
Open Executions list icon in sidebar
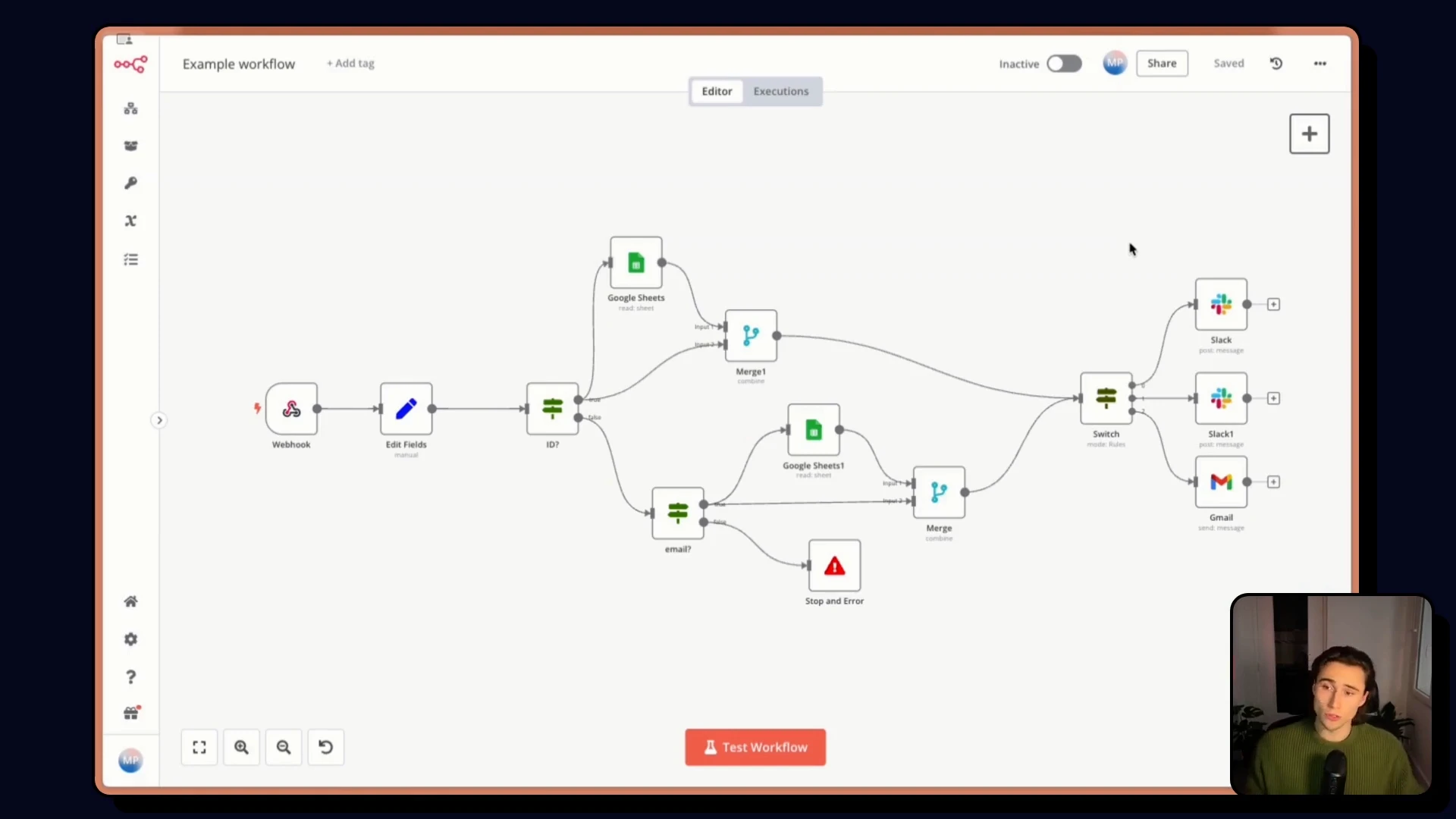click(130, 259)
